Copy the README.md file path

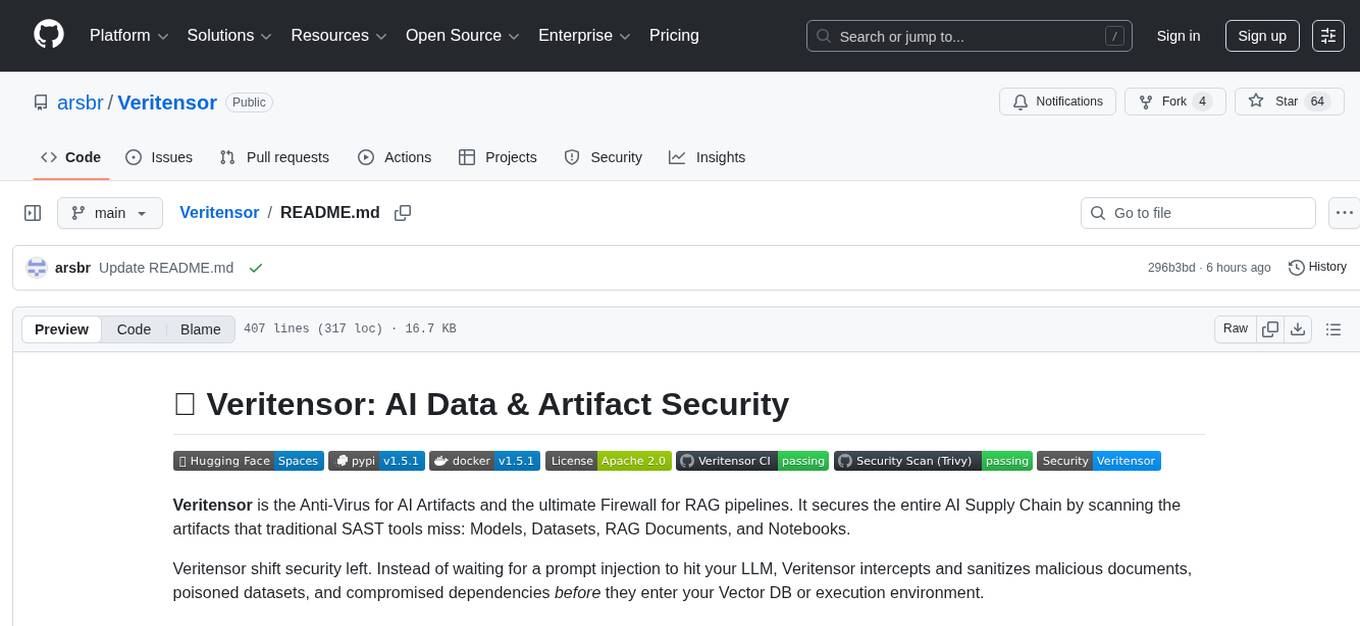403,213
